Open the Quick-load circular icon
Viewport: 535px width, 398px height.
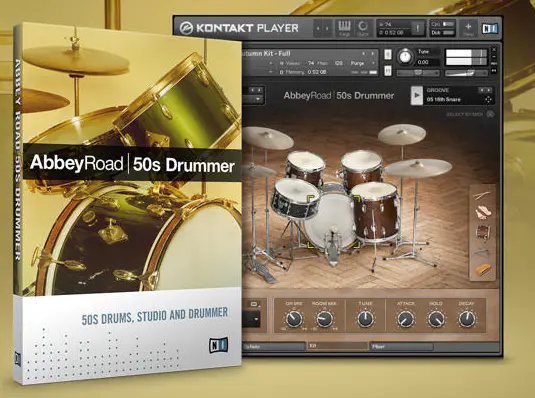(363, 28)
